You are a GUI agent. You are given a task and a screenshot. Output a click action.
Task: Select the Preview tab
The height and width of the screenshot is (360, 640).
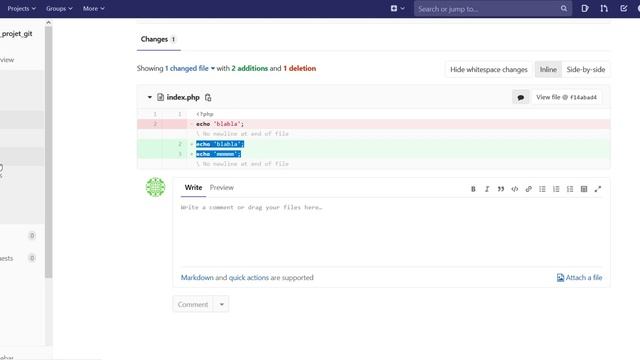click(222, 188)
